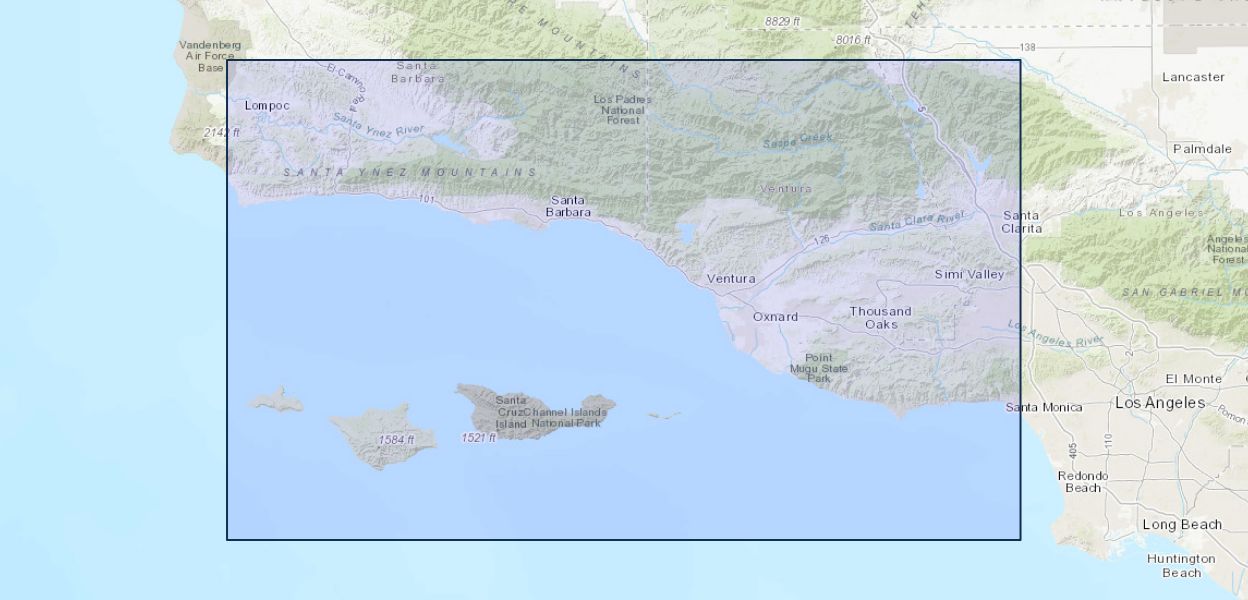Select the Thousand Oaks label
The height and width of the screenshot is (600, 1248).
tap(881, 317)
